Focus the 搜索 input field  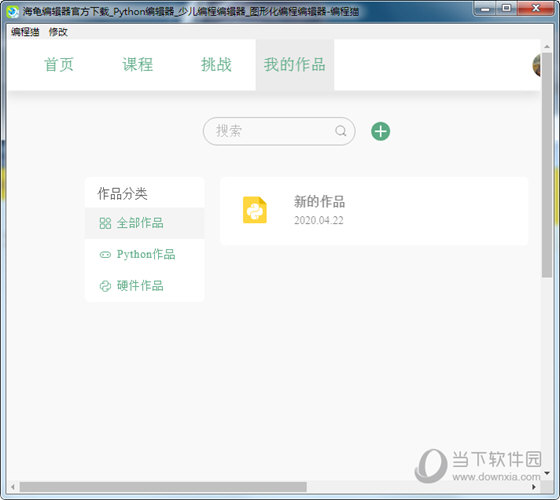coord(279,131)
